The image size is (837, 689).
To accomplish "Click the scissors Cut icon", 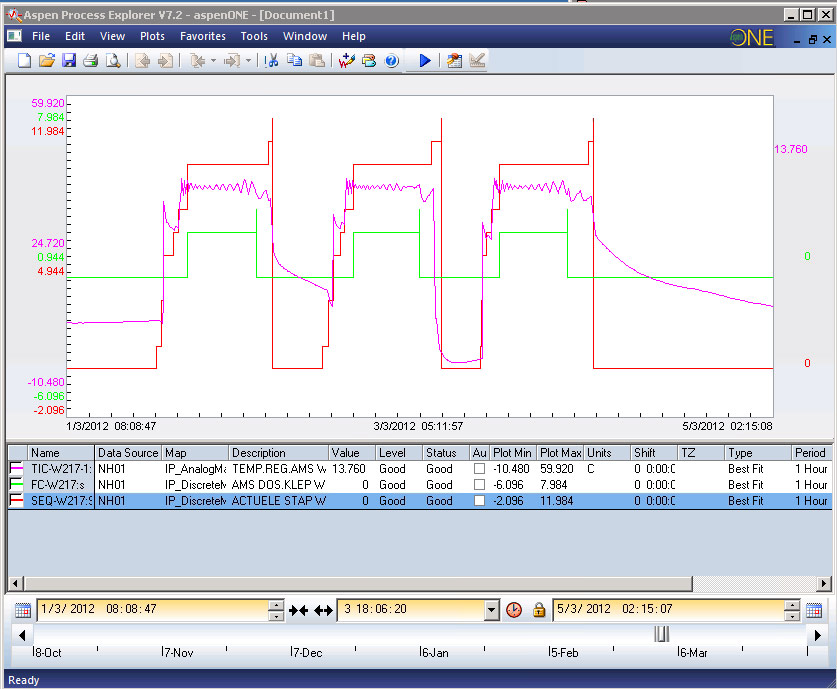I will click(x=272, y=60).
